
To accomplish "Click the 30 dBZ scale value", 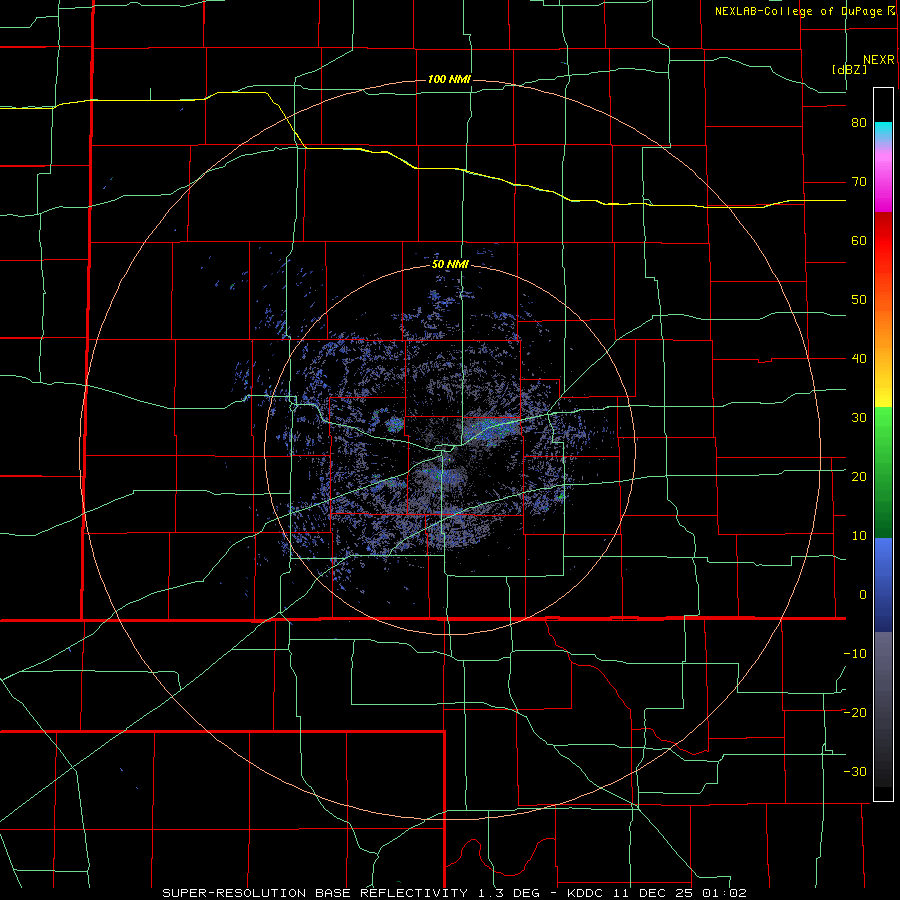I will [859, 418].
